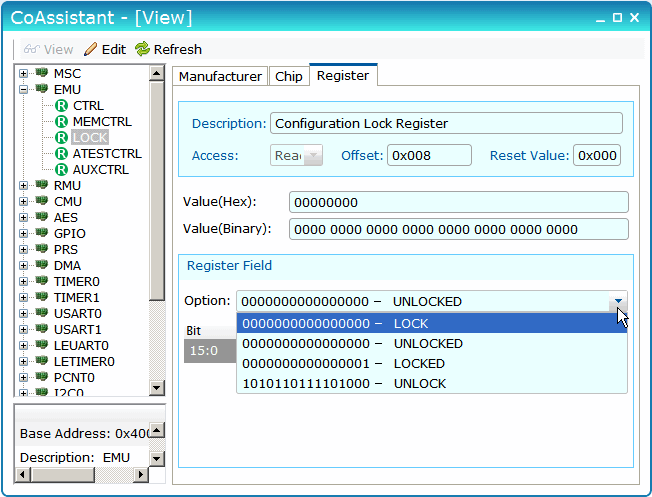This screenshot has height=497, width=652.
Task: Expand the DMA tree node
Action: click(24, 266)
